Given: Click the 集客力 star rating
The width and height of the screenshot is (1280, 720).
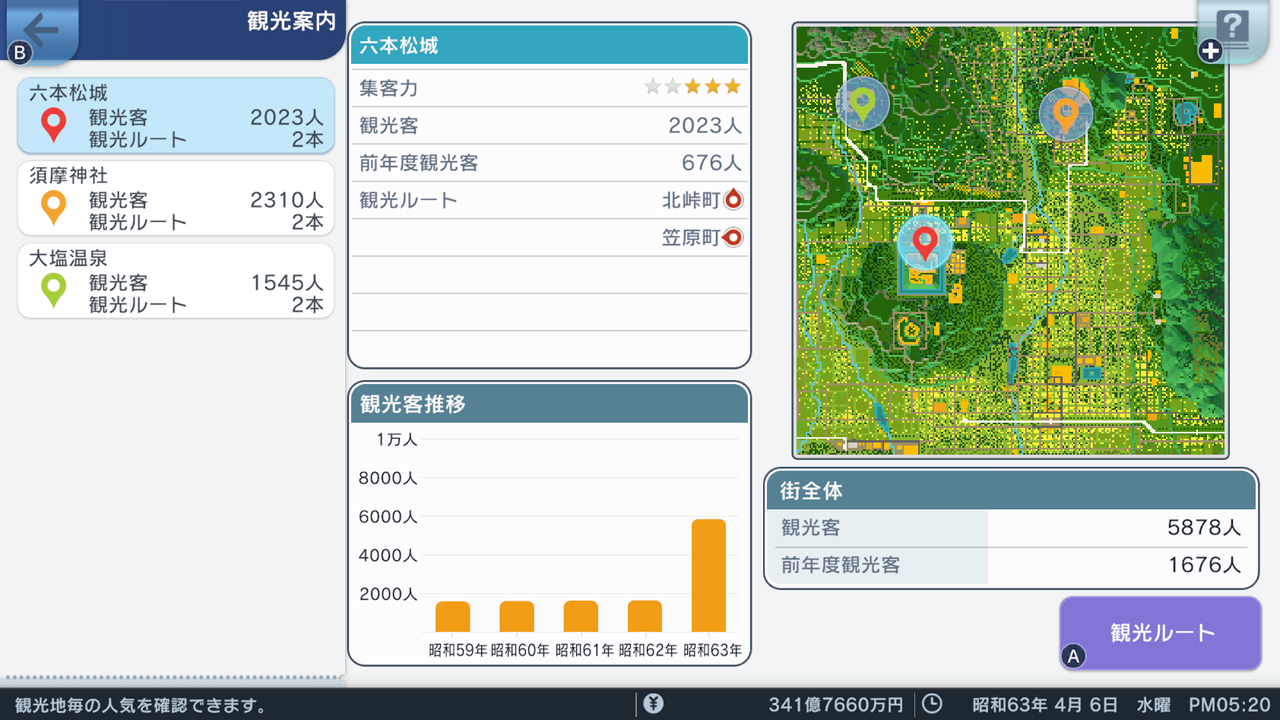Looking at the screenshot, I should [693, 87].
